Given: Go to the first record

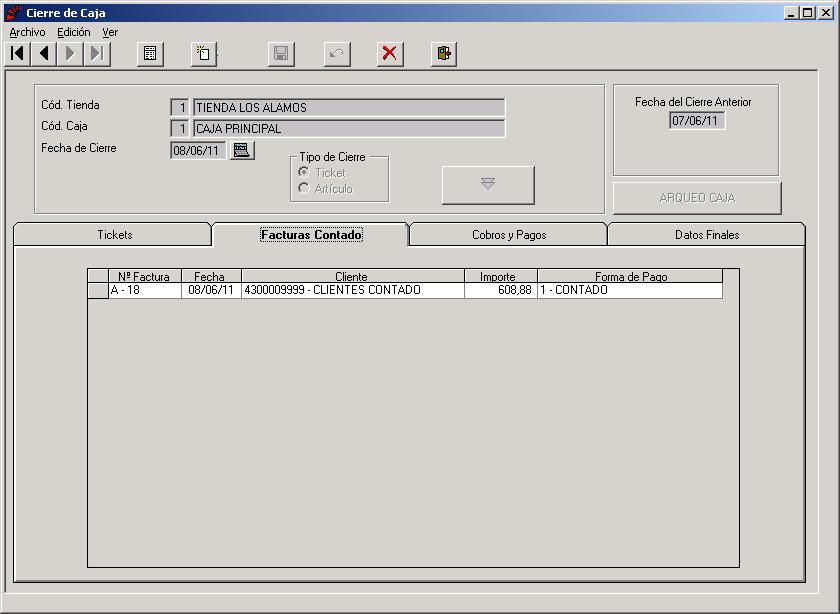Looking at the screenshot, I should [17, 54].
